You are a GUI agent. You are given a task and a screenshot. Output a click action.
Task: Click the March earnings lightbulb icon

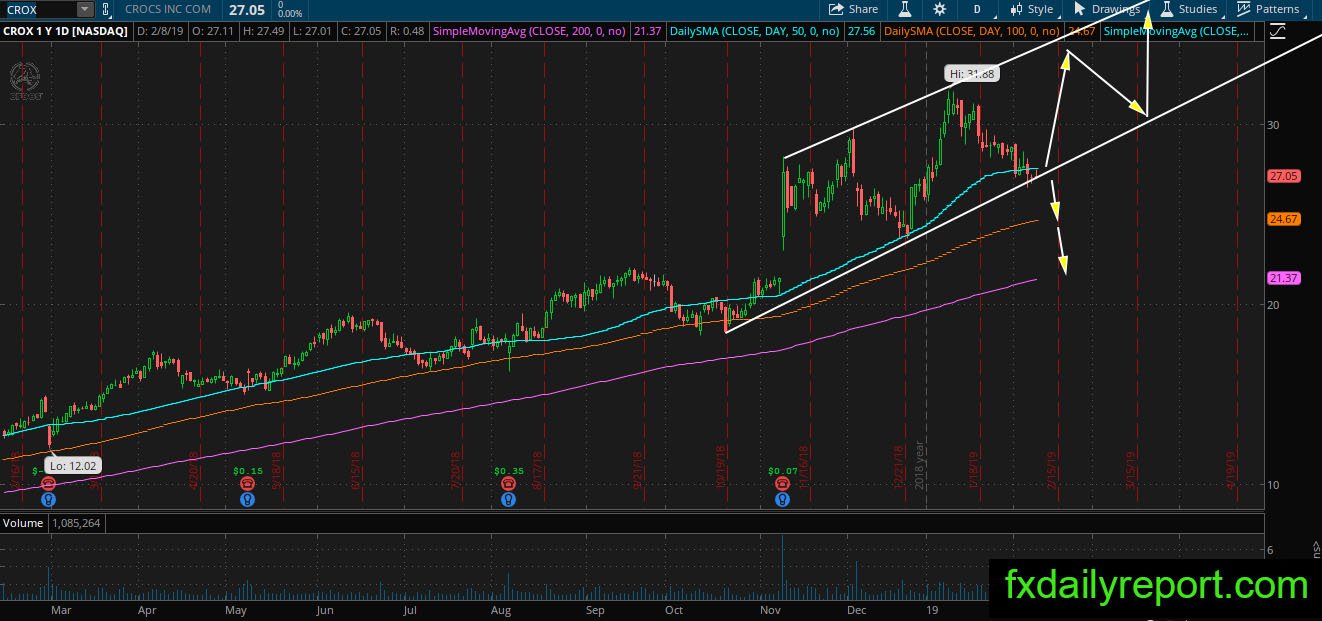[x=48, y=498]
